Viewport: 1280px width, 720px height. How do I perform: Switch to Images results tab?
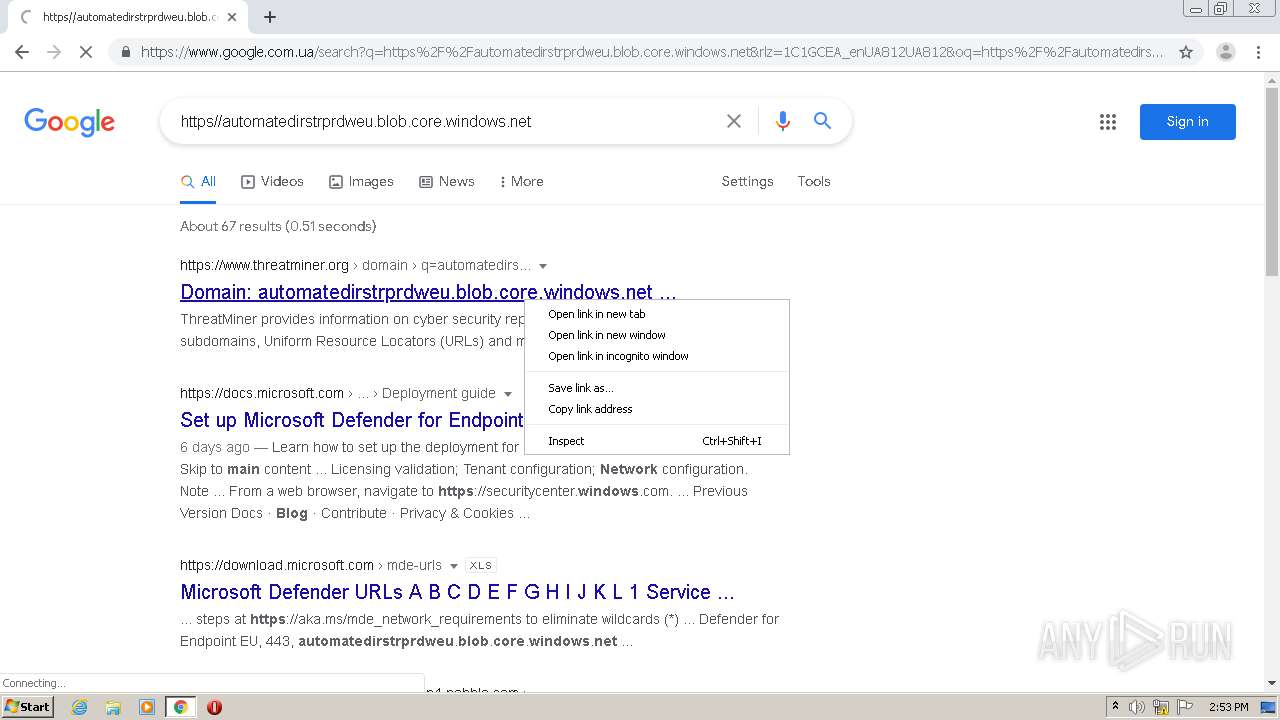tap(361, 182)
